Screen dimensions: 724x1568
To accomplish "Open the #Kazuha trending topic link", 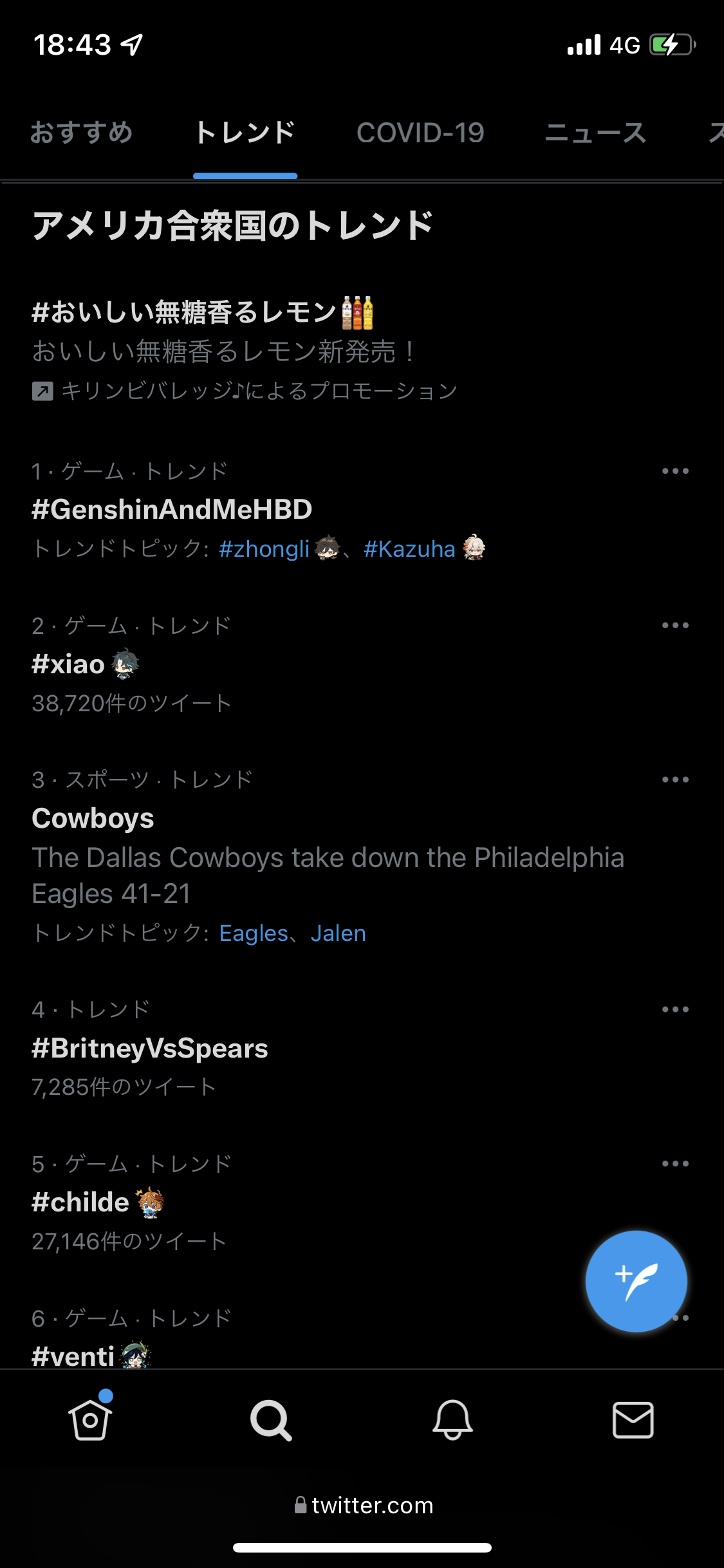I will point(409,549).
